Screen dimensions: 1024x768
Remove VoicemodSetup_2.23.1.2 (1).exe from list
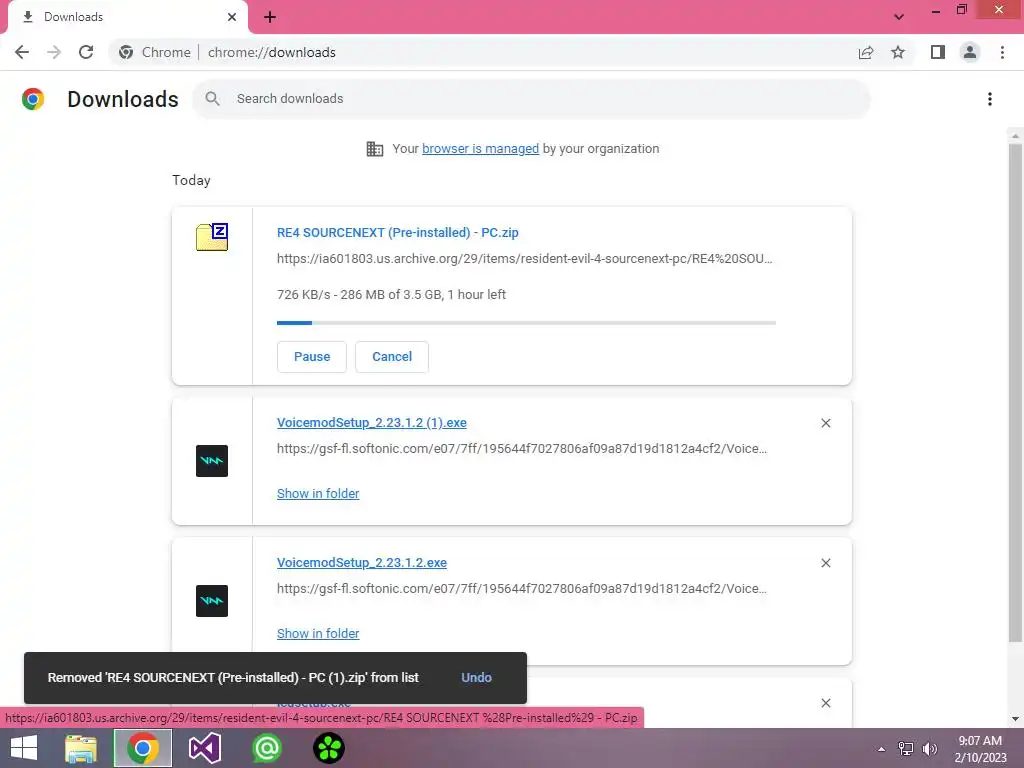point(825,423)
